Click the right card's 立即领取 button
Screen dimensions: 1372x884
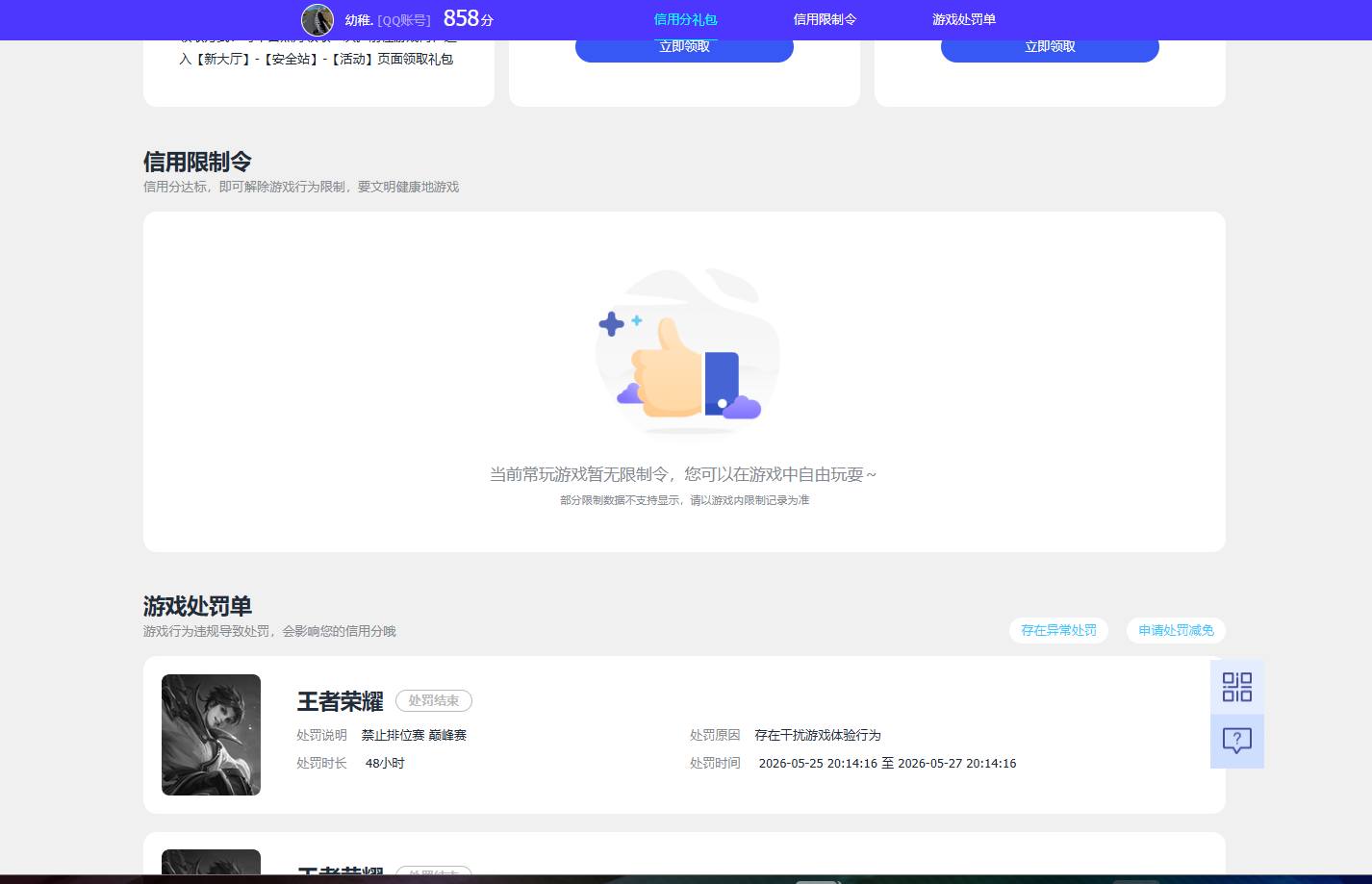(x=1050, y=49)
